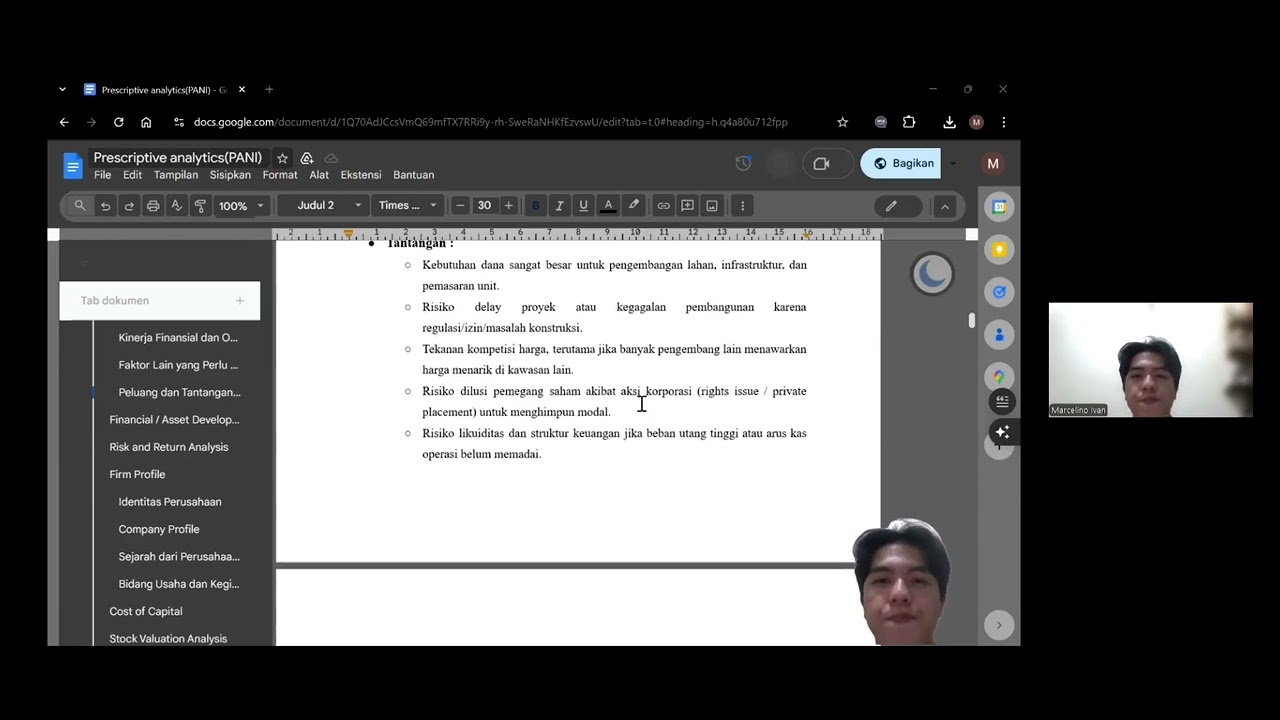1280x720 pixels.
Task: Open Contacts in side panel
Action: [999, 334]
